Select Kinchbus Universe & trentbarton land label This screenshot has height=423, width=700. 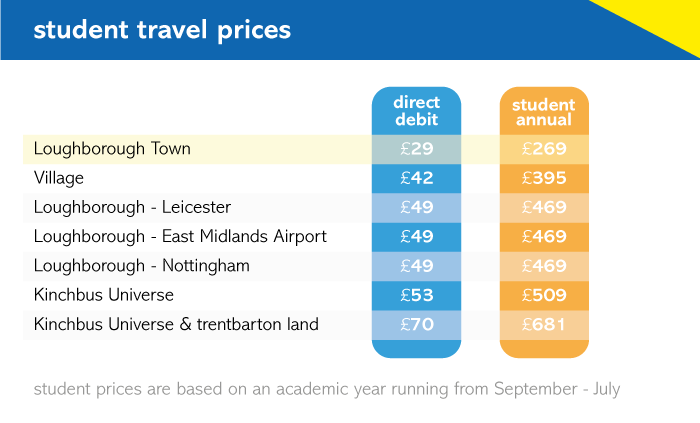pos(176,324)
